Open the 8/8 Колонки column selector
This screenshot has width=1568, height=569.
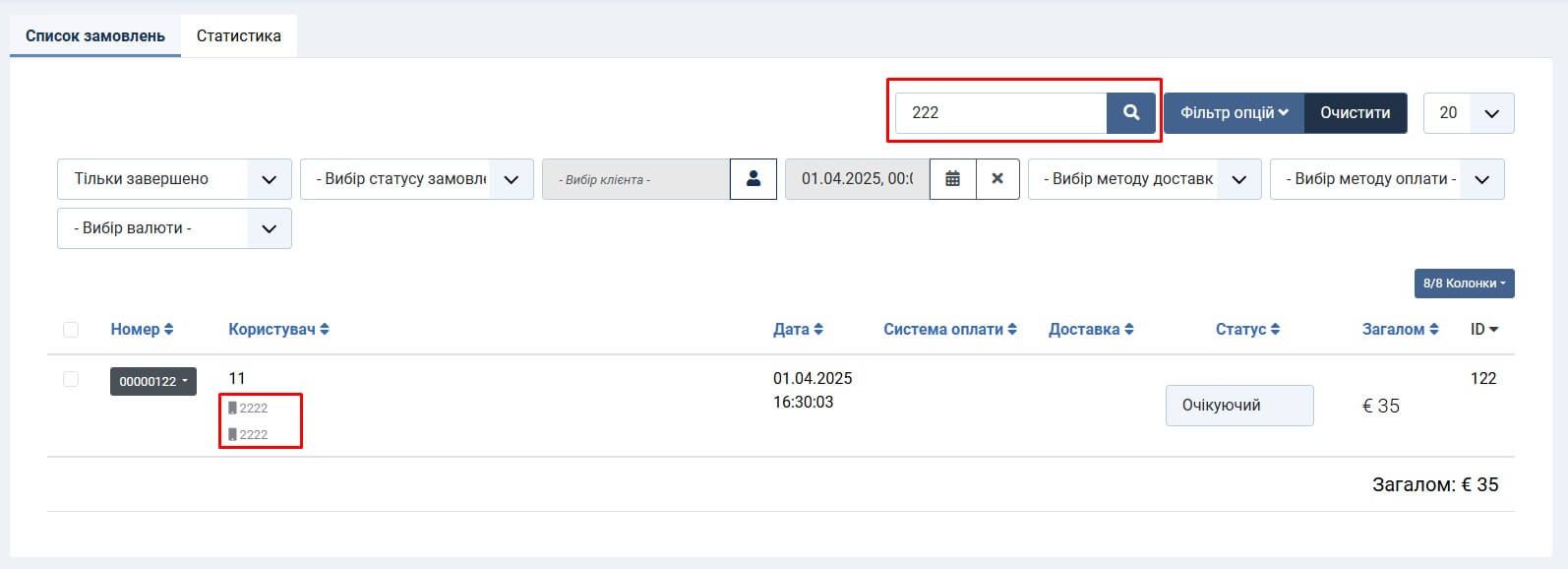pos(1464,284)
